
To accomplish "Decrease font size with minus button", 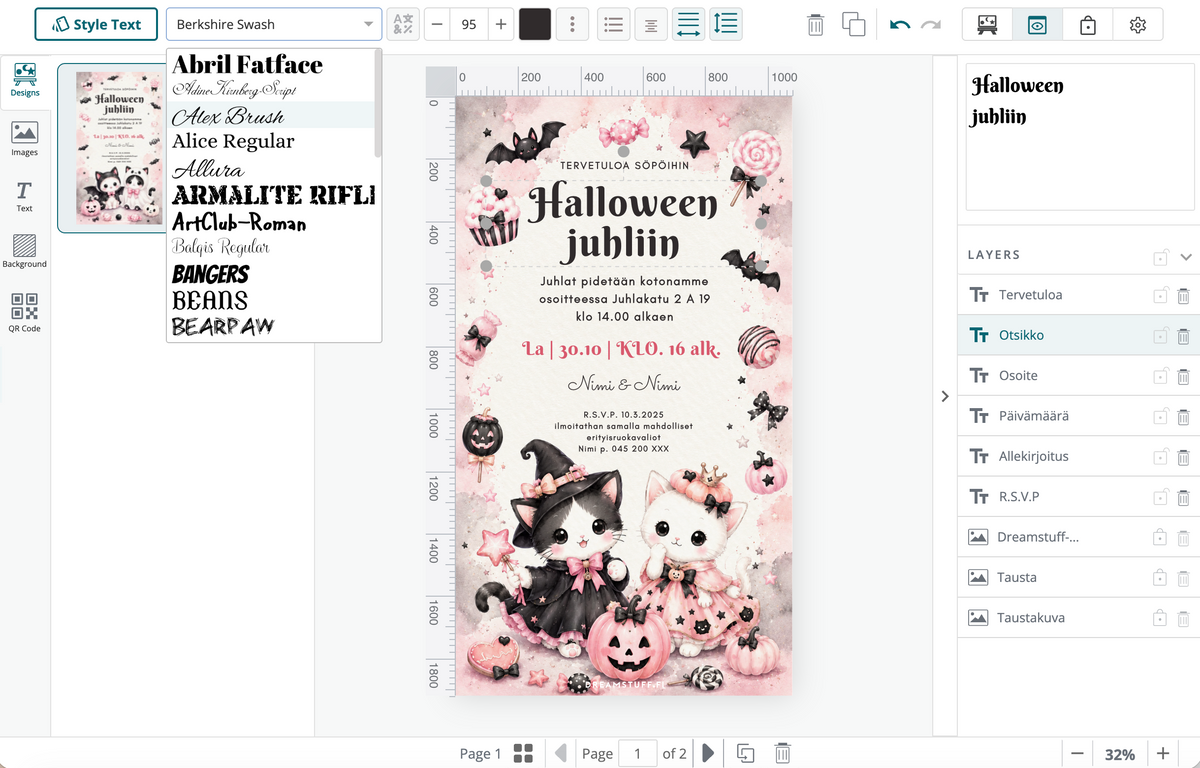I will [437, 24].
